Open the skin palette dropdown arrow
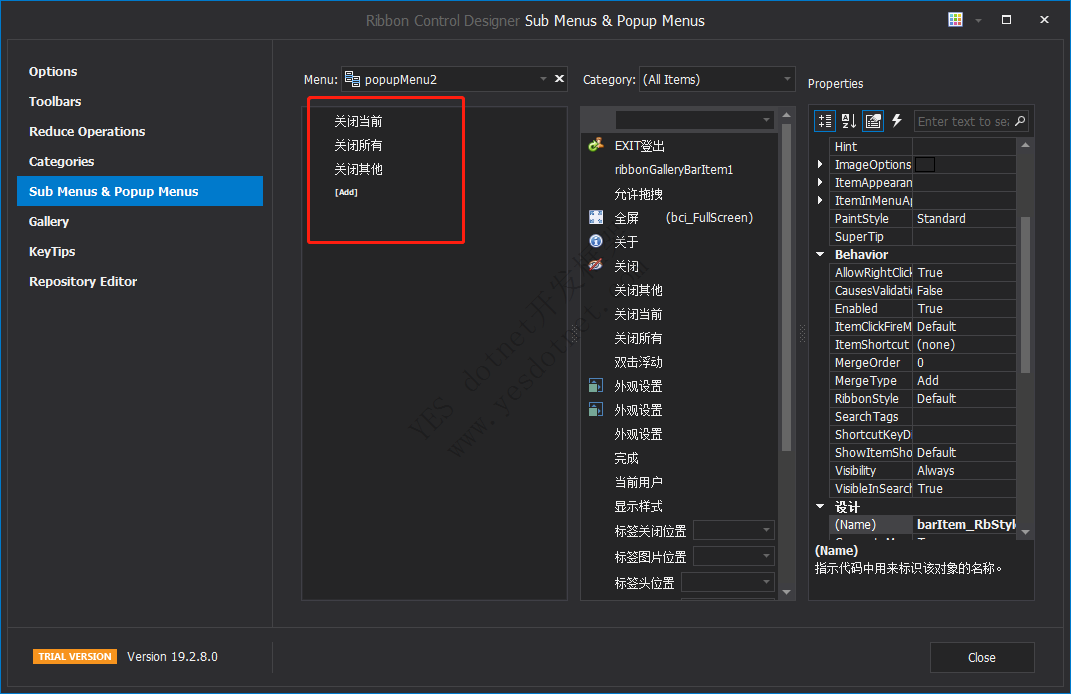The image size is (1071, 694). (978, 20)
